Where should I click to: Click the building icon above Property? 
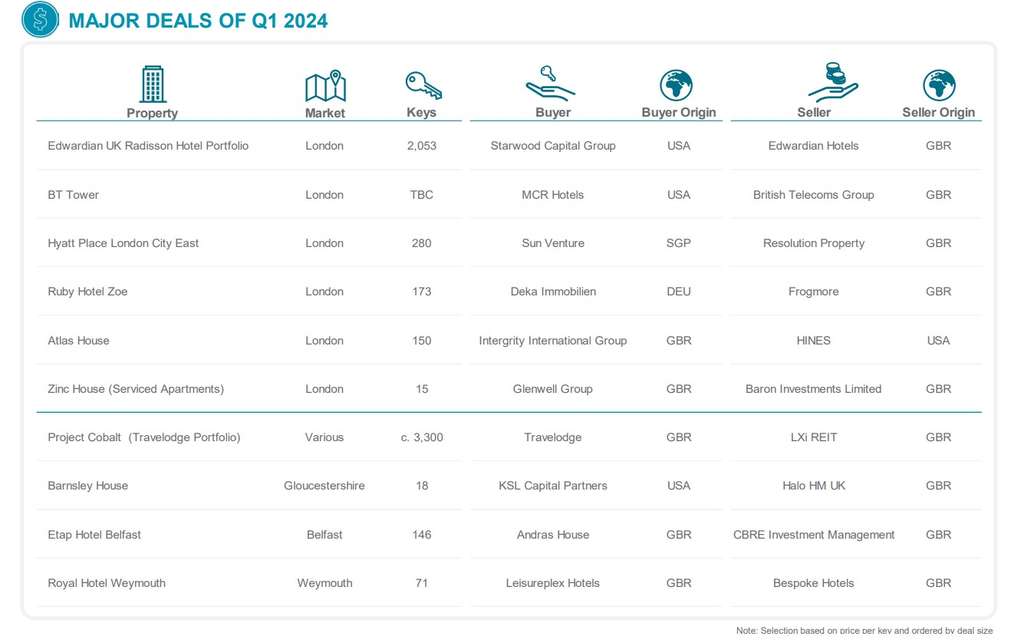[x=152, y=84]
